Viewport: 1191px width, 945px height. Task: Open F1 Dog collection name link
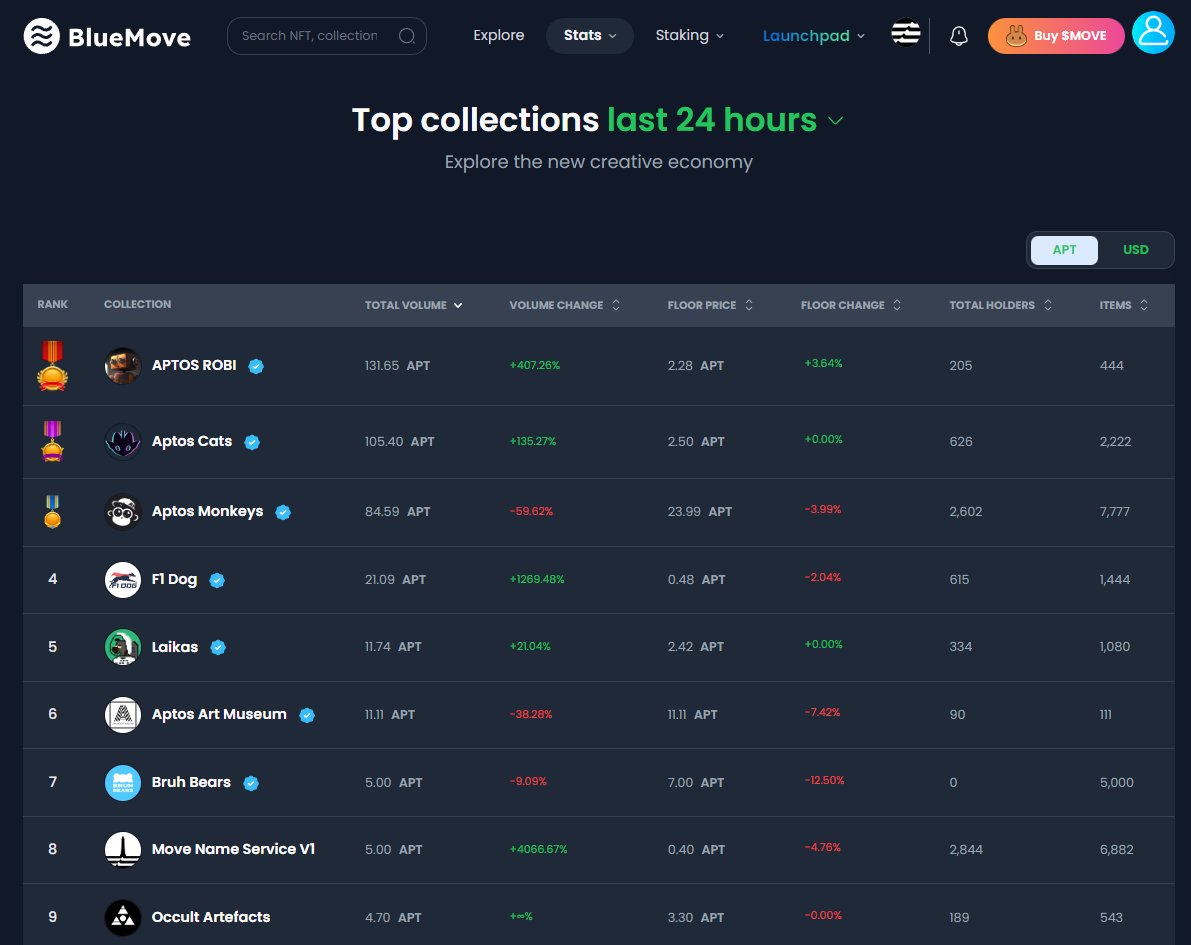[174, 580]
